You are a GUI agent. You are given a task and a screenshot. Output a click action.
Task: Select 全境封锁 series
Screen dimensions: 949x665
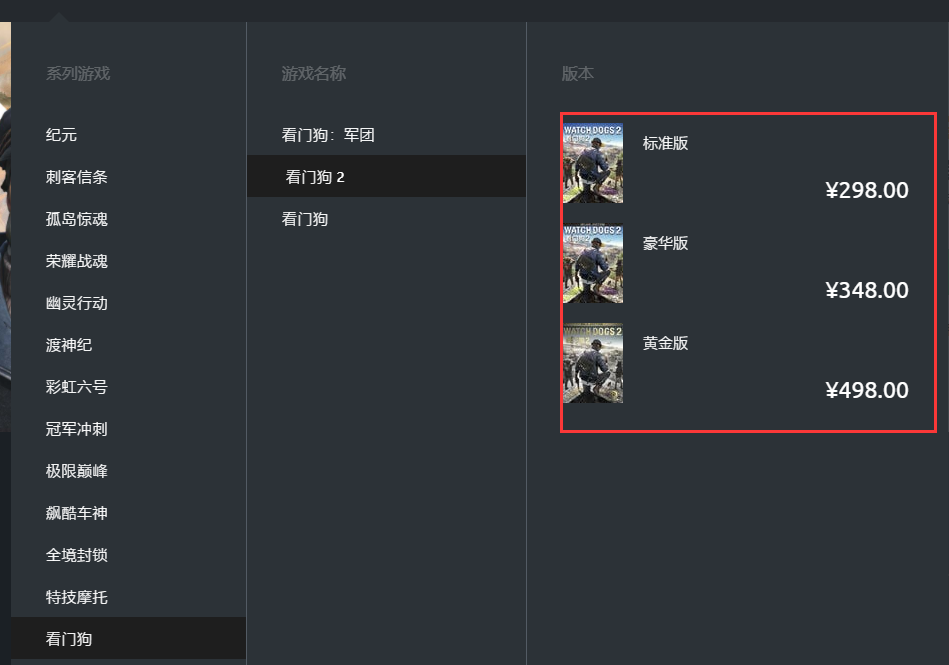pos(77,555)
